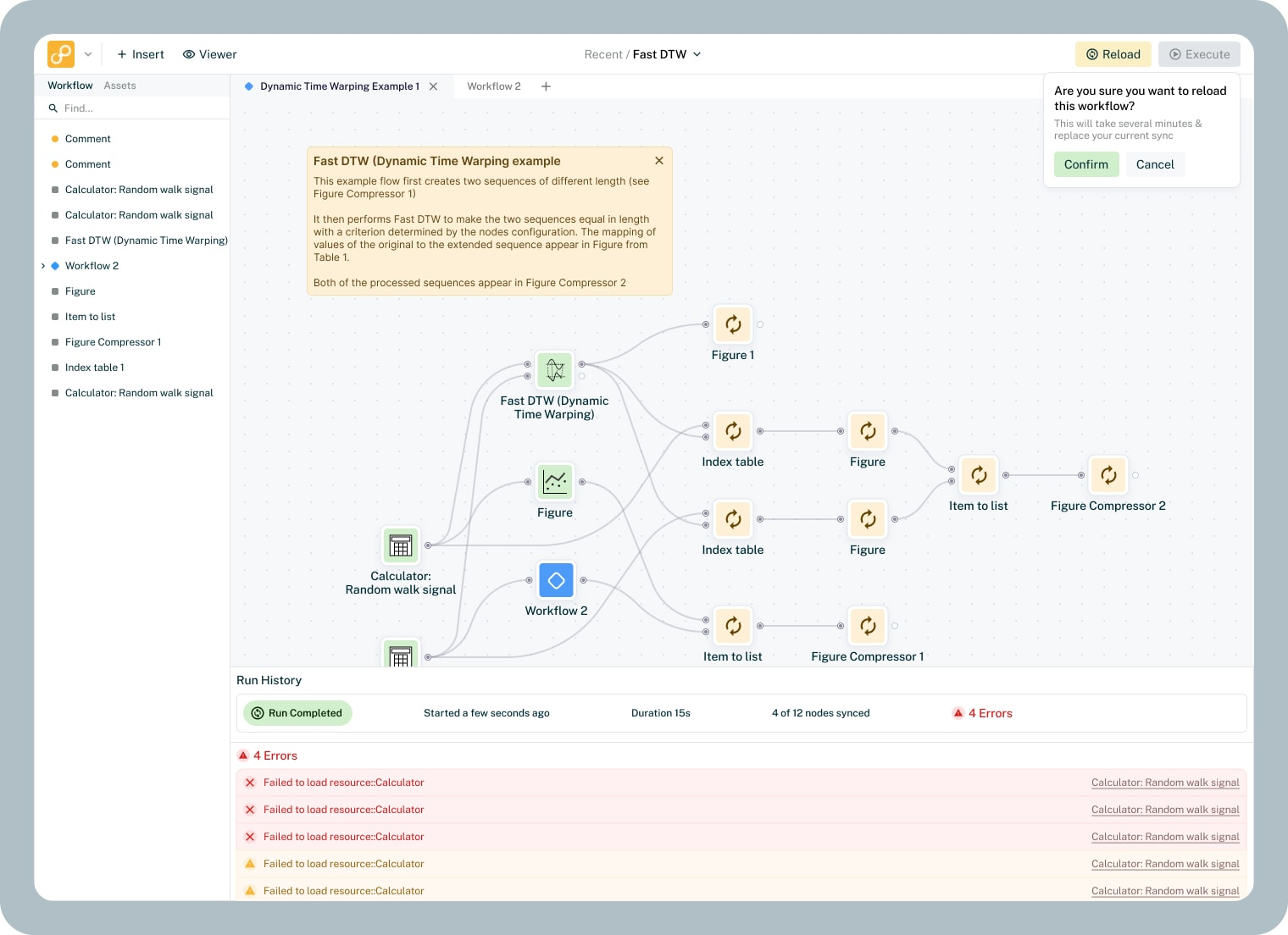Click the green Figure chart node icon

click(x=555, y=482)
